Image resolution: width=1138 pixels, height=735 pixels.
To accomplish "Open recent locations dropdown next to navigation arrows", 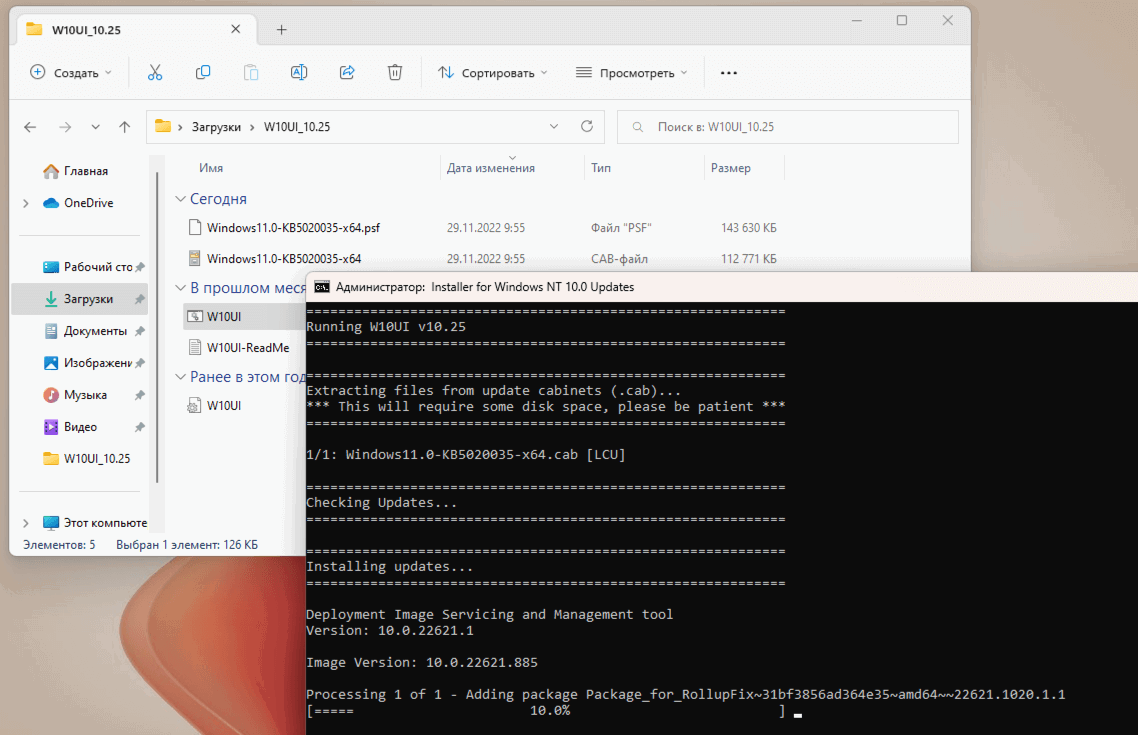I will pyautogui.click(x=95, y=127).
